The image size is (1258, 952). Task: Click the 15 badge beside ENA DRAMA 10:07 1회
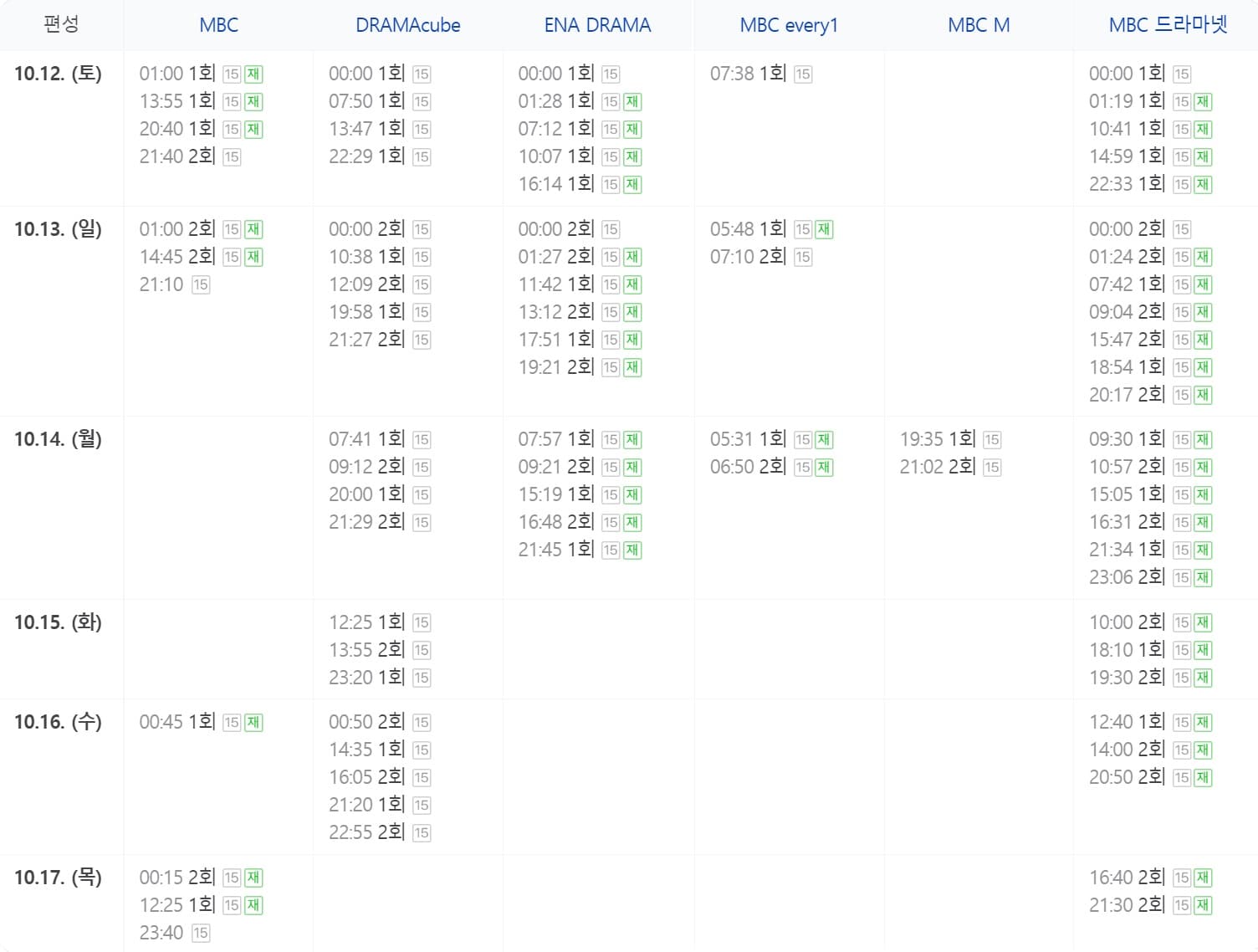pyautogui.click(x=611, y=157)
